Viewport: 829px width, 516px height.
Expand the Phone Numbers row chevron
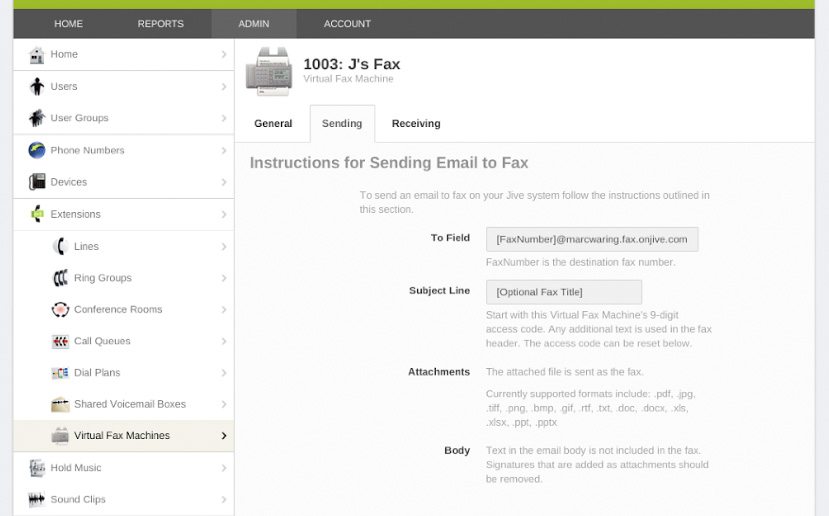click(224, 151)
